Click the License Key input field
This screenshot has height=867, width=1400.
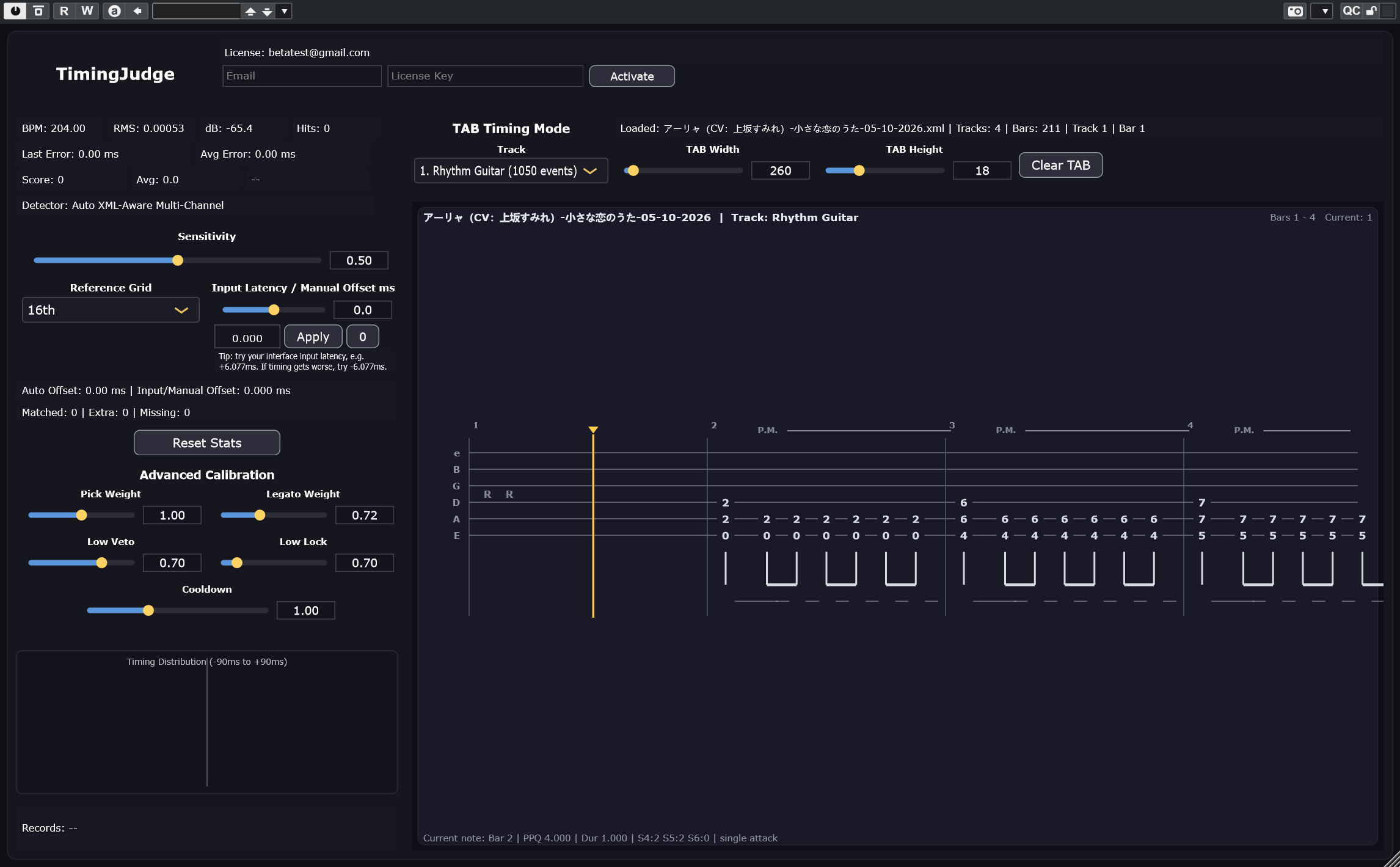pos(485,76)
